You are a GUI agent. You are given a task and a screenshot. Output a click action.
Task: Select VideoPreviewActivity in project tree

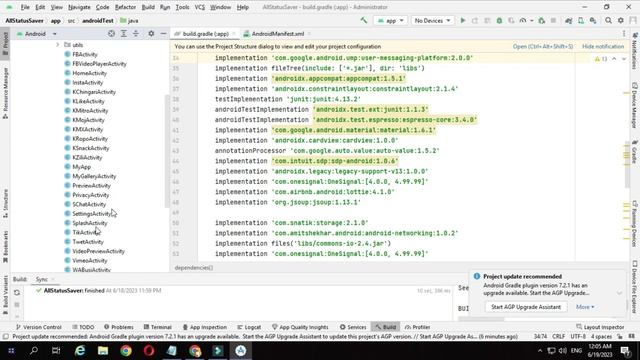[x=98, y=251]
